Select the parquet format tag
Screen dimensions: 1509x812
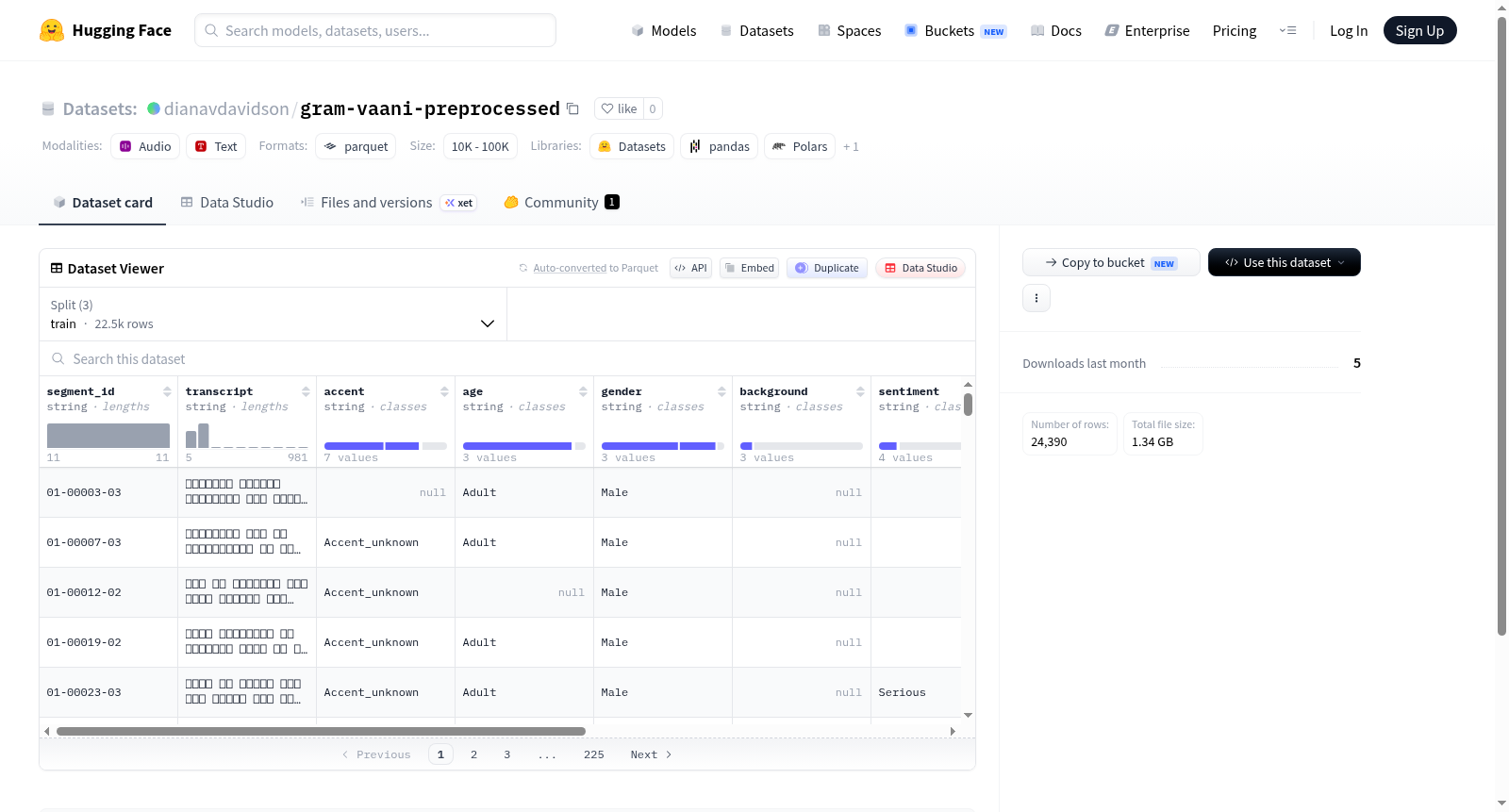[356, 146]
